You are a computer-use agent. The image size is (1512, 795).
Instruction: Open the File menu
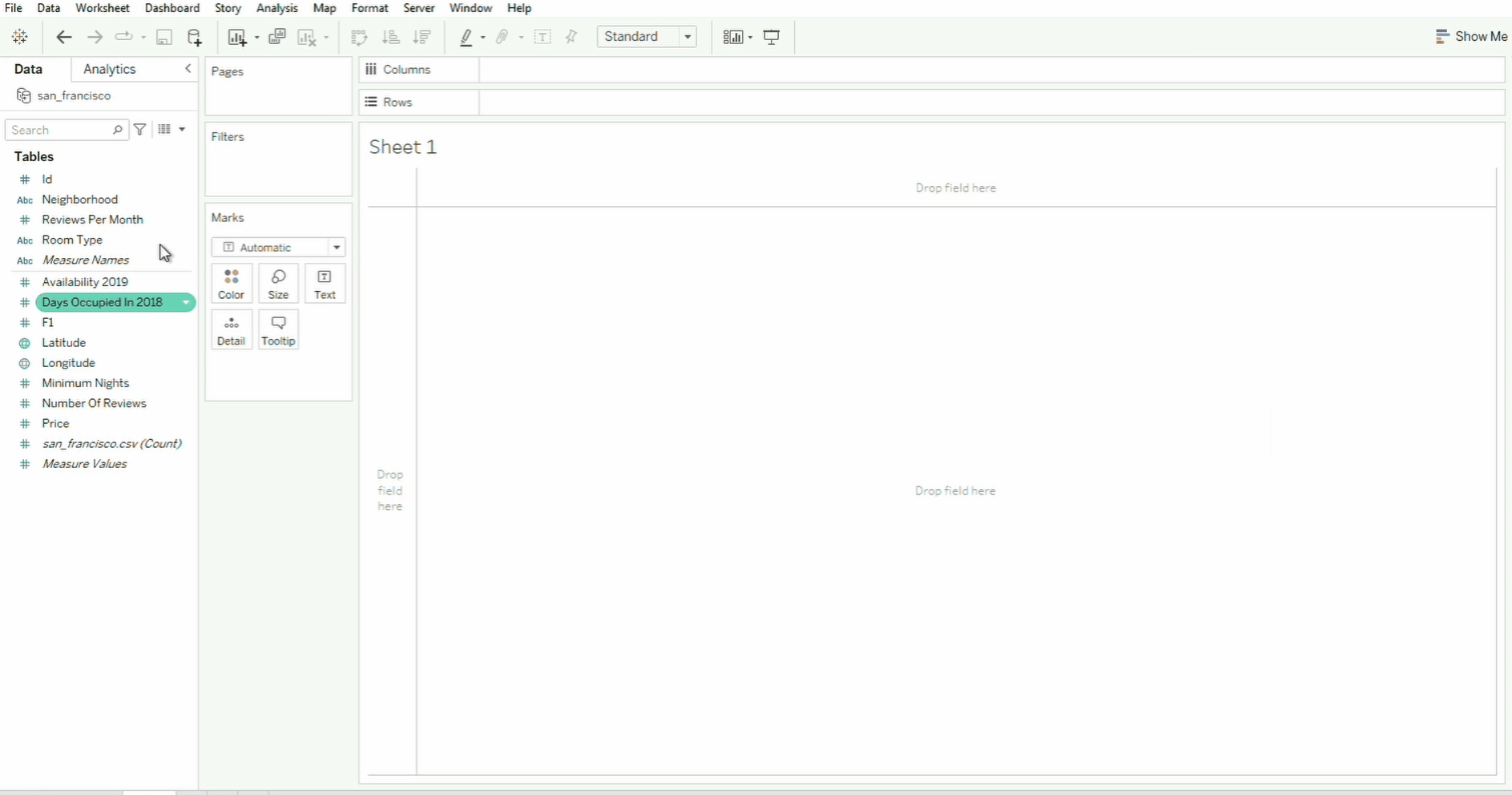[x=14, y=8]
